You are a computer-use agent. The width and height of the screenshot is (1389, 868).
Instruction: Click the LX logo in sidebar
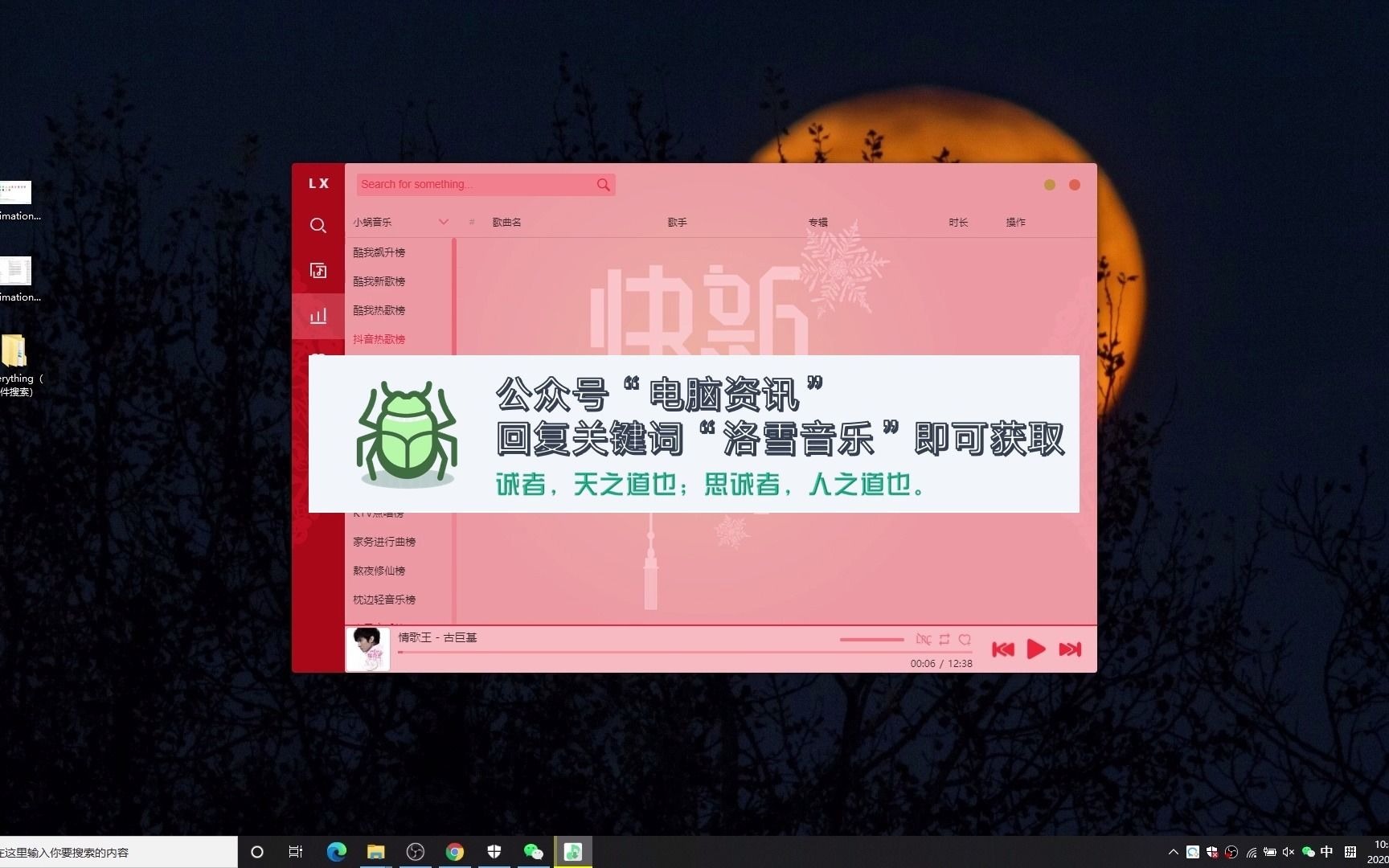318,184
